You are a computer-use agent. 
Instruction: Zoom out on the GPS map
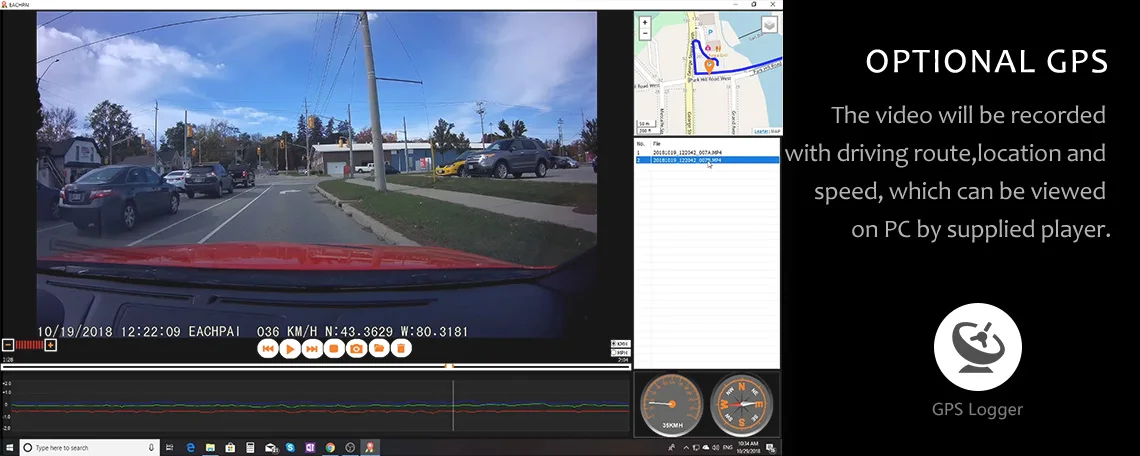point(645,33)
